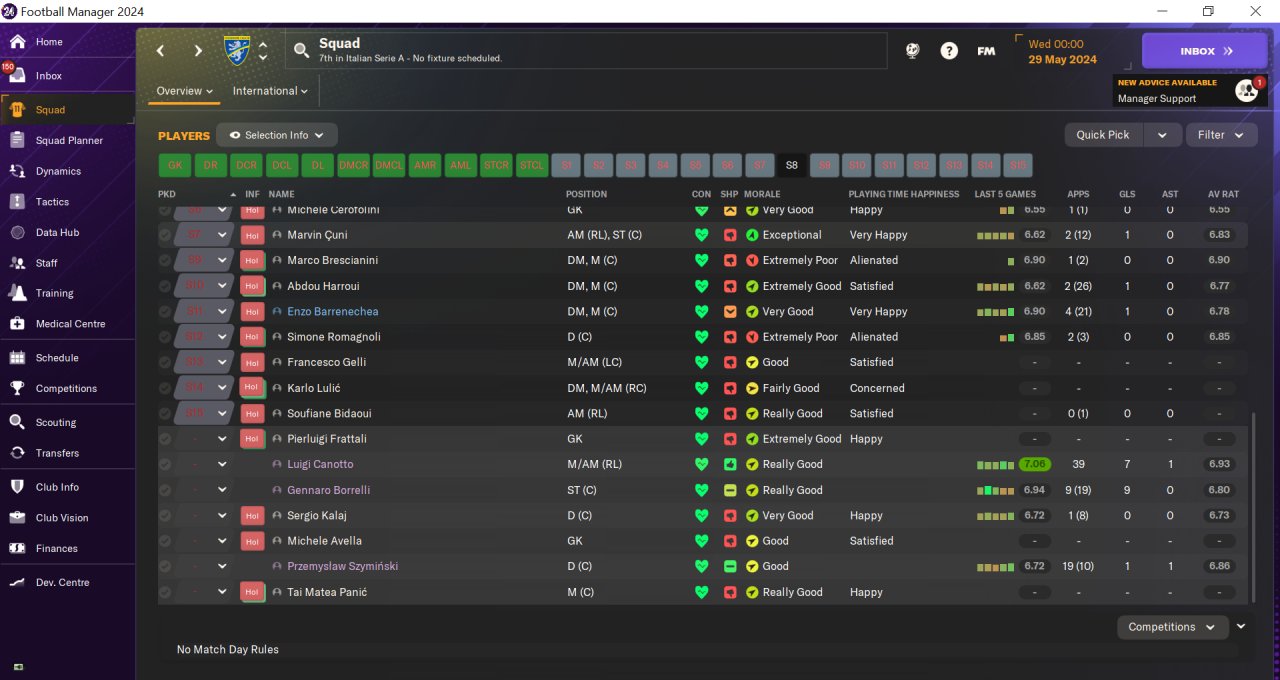Image resolution: width=1280 pixels, height=680 pixels.
Task: Toggle the pick circle for Sergio Kalaj
Action: coord(165,516)
